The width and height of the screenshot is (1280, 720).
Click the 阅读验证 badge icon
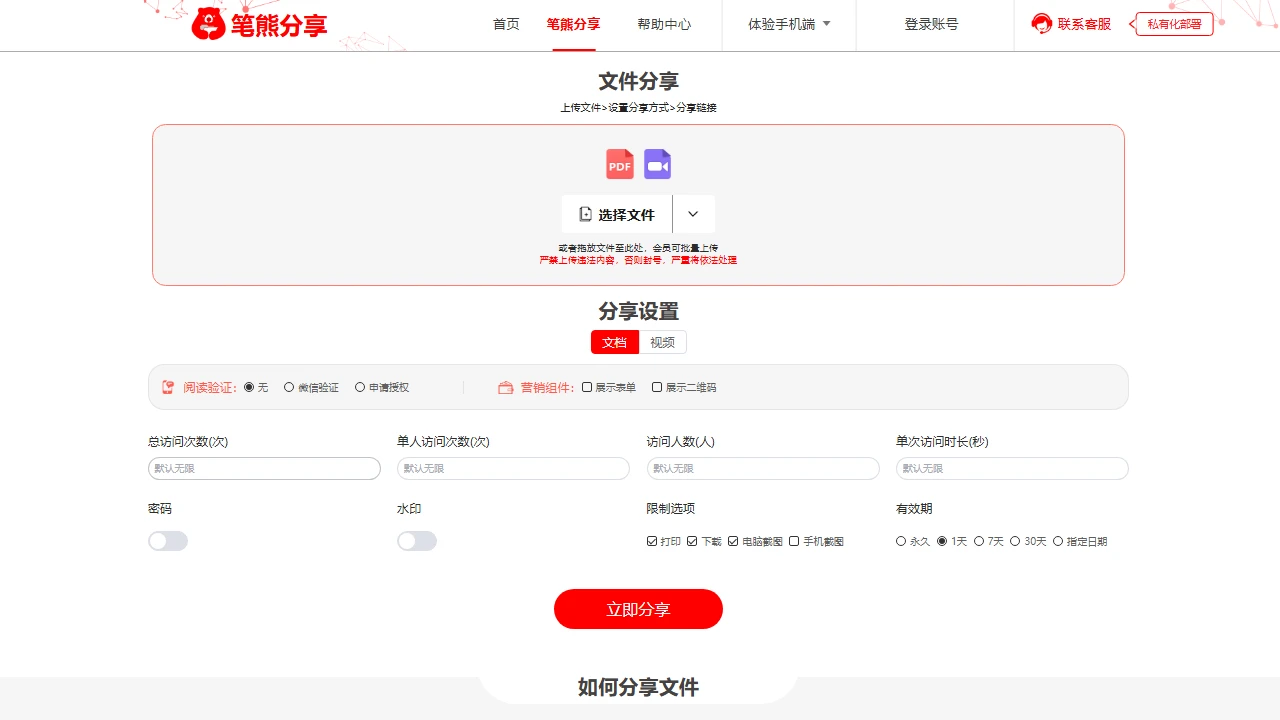point(166,387)
